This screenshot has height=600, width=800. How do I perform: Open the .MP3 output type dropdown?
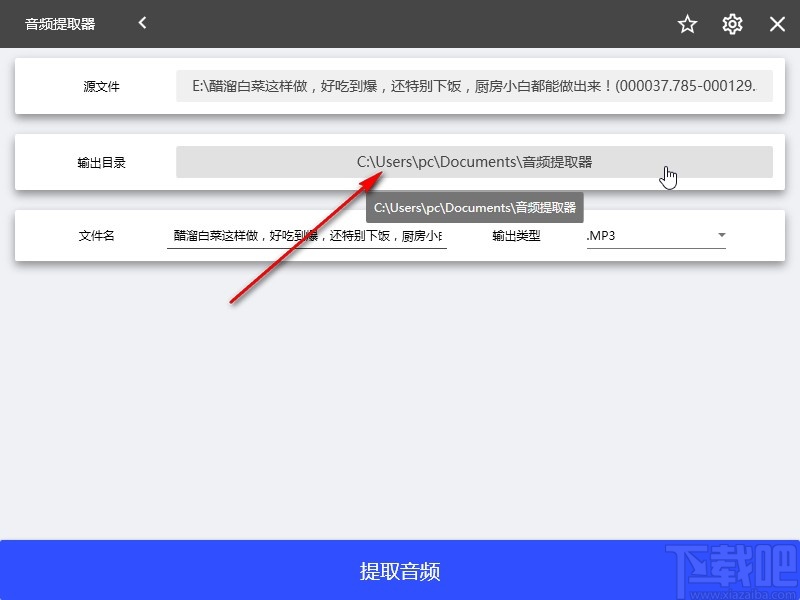(656, 236)
